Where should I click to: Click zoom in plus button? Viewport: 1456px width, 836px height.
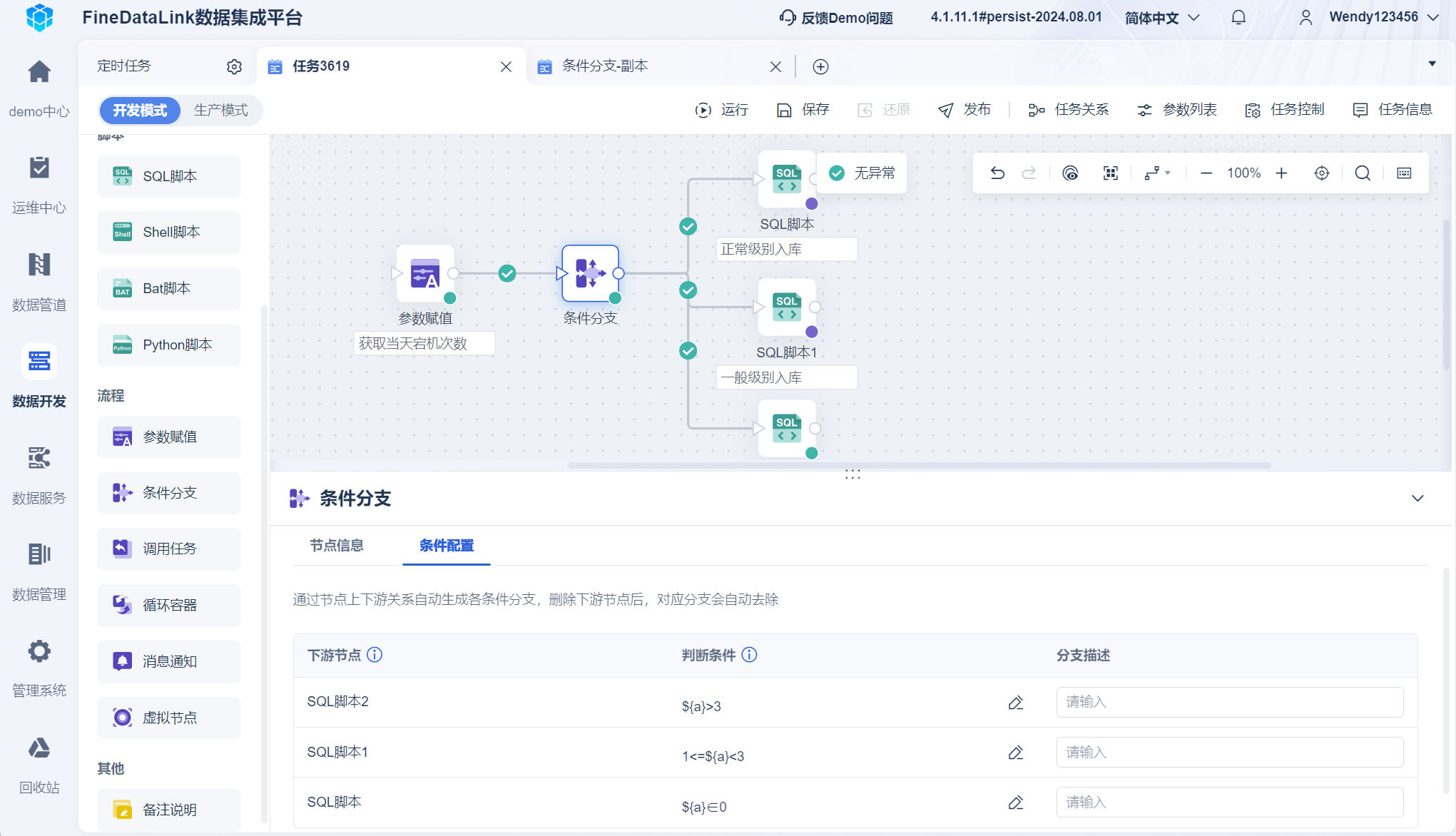1281,173
